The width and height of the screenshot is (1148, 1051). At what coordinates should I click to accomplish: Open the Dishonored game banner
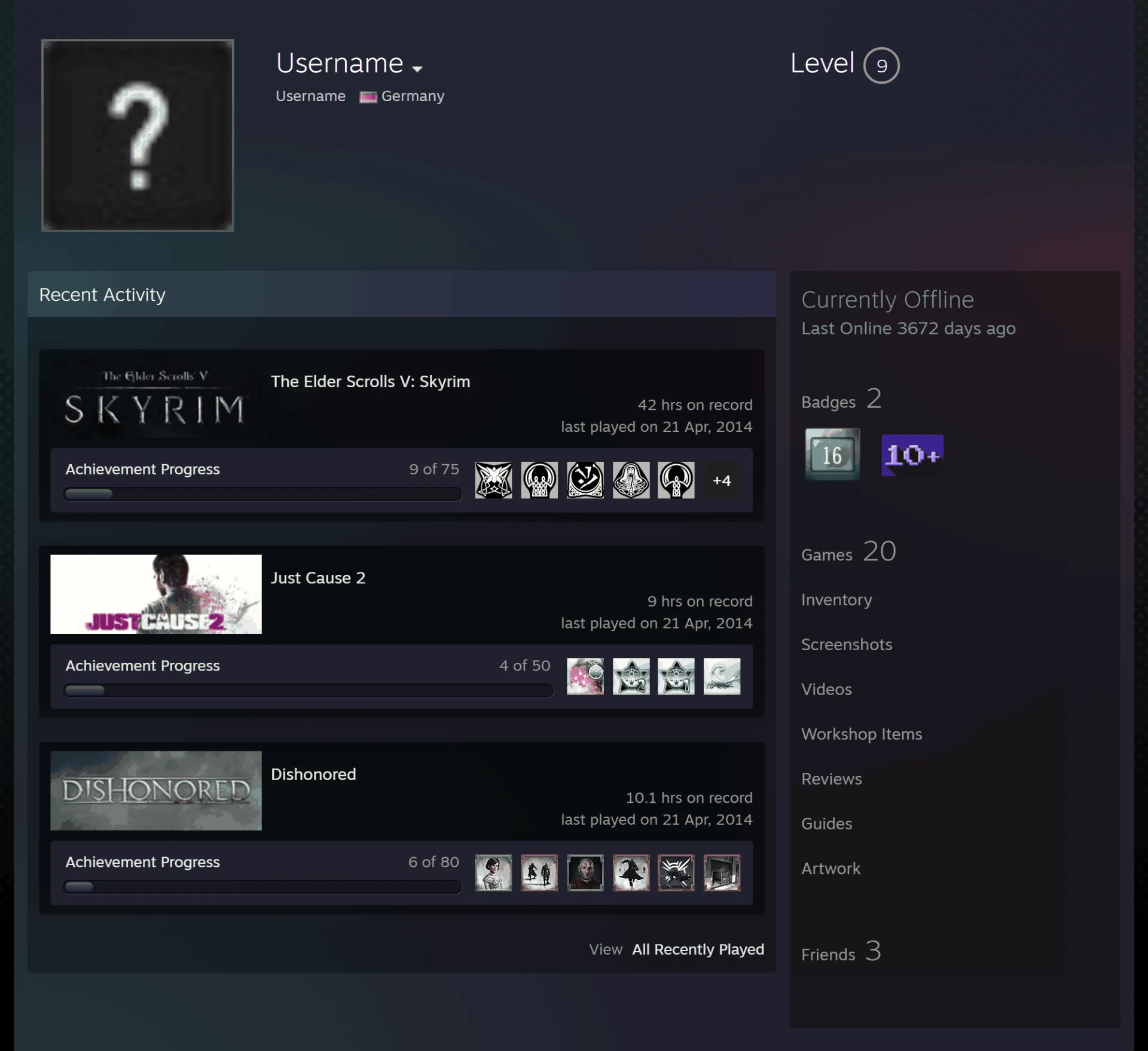[x=156, y=790]
